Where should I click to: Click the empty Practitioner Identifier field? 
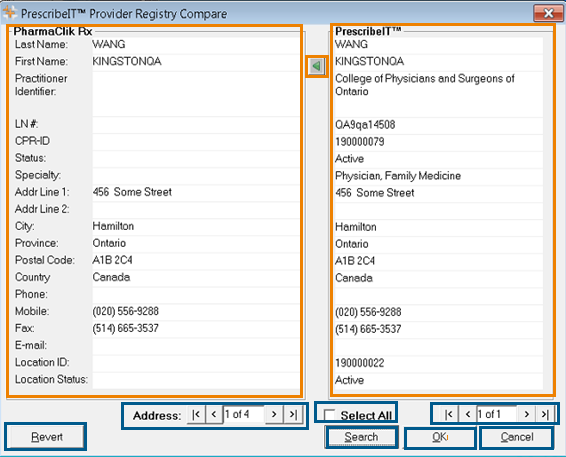point(196,94)
